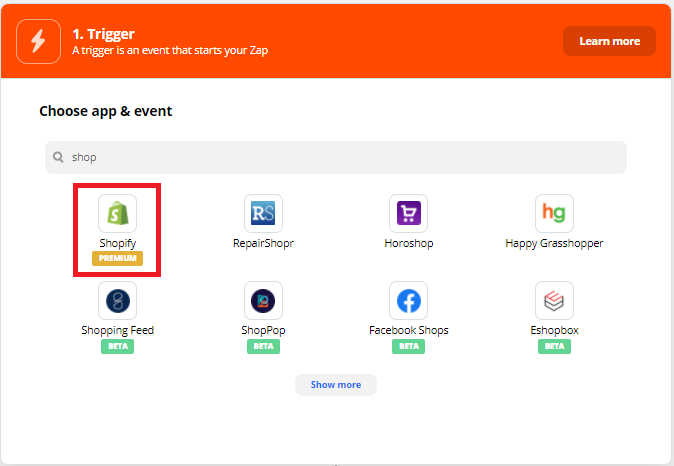Click the BETA badge under ShopPop
674x466 pixels.
[263, 346]
